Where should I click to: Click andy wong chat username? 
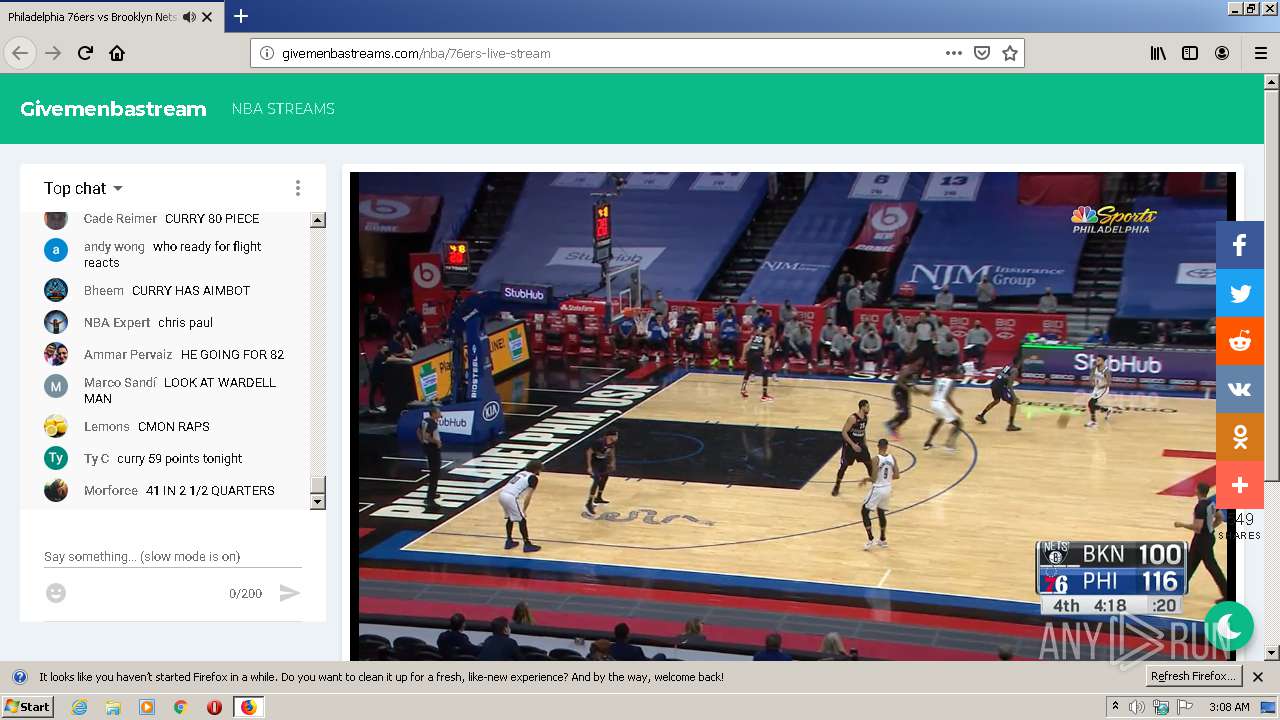114,247
